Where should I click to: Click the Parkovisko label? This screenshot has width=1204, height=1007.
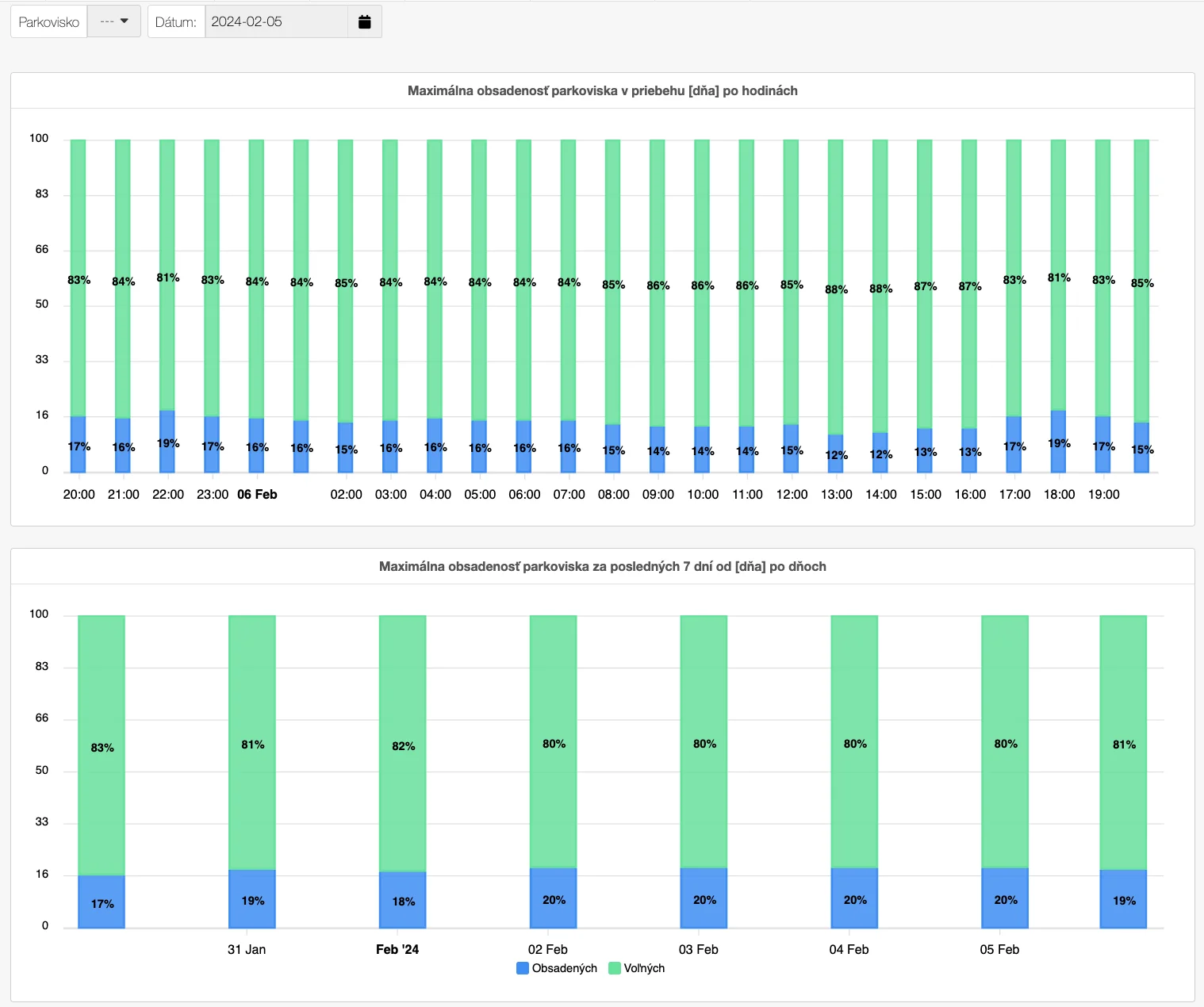[49, 22]
